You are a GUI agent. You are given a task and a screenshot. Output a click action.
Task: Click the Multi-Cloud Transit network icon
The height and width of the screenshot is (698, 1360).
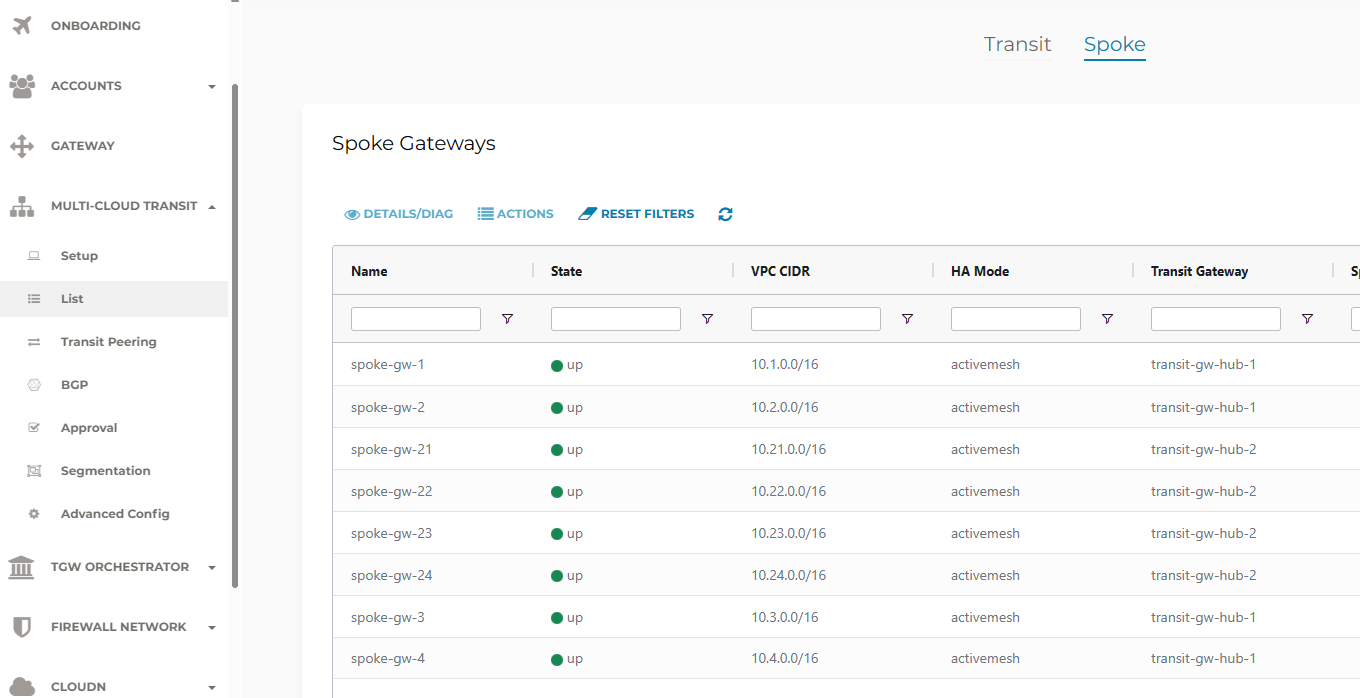pyautogui.click(x=22, y=206)
